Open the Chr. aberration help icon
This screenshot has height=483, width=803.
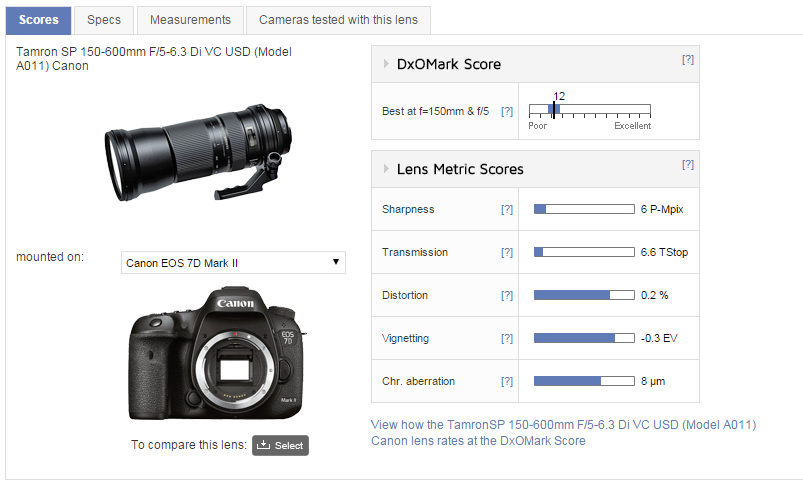click(506, 381)
